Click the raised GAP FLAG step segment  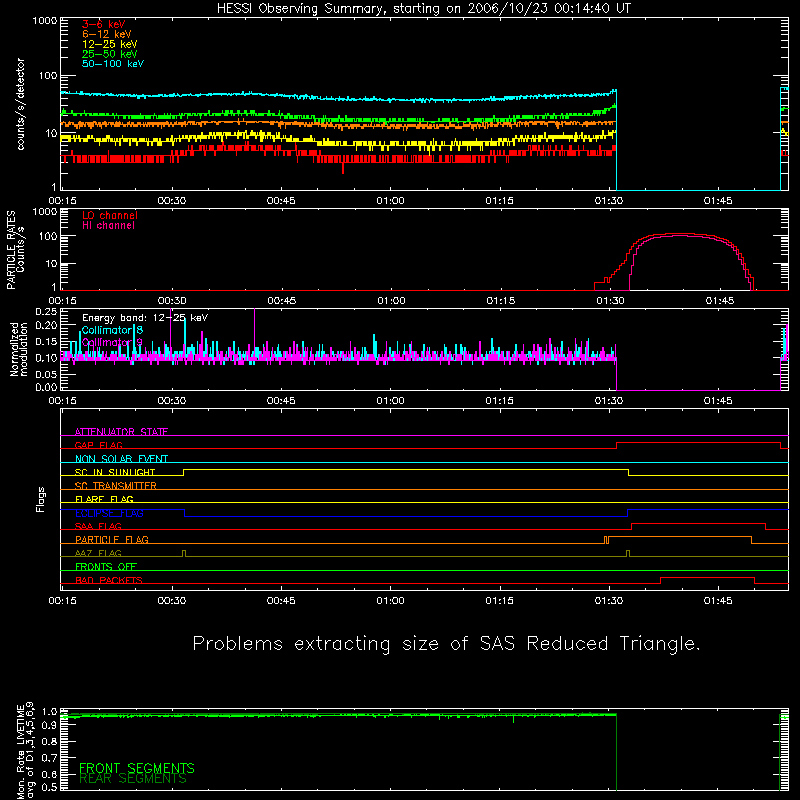(698, 443)
